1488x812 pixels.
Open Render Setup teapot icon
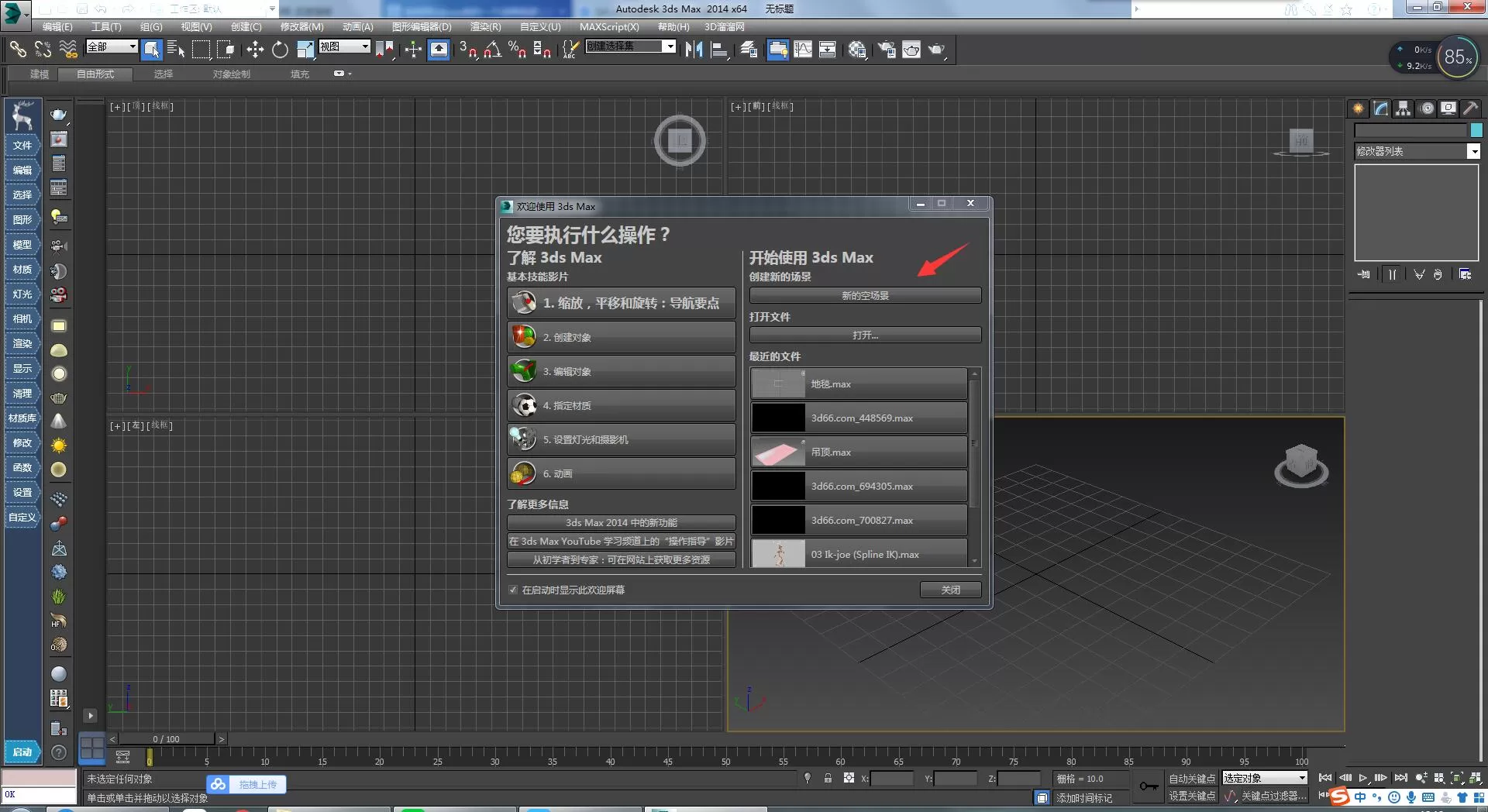click(x=886, y=50)
